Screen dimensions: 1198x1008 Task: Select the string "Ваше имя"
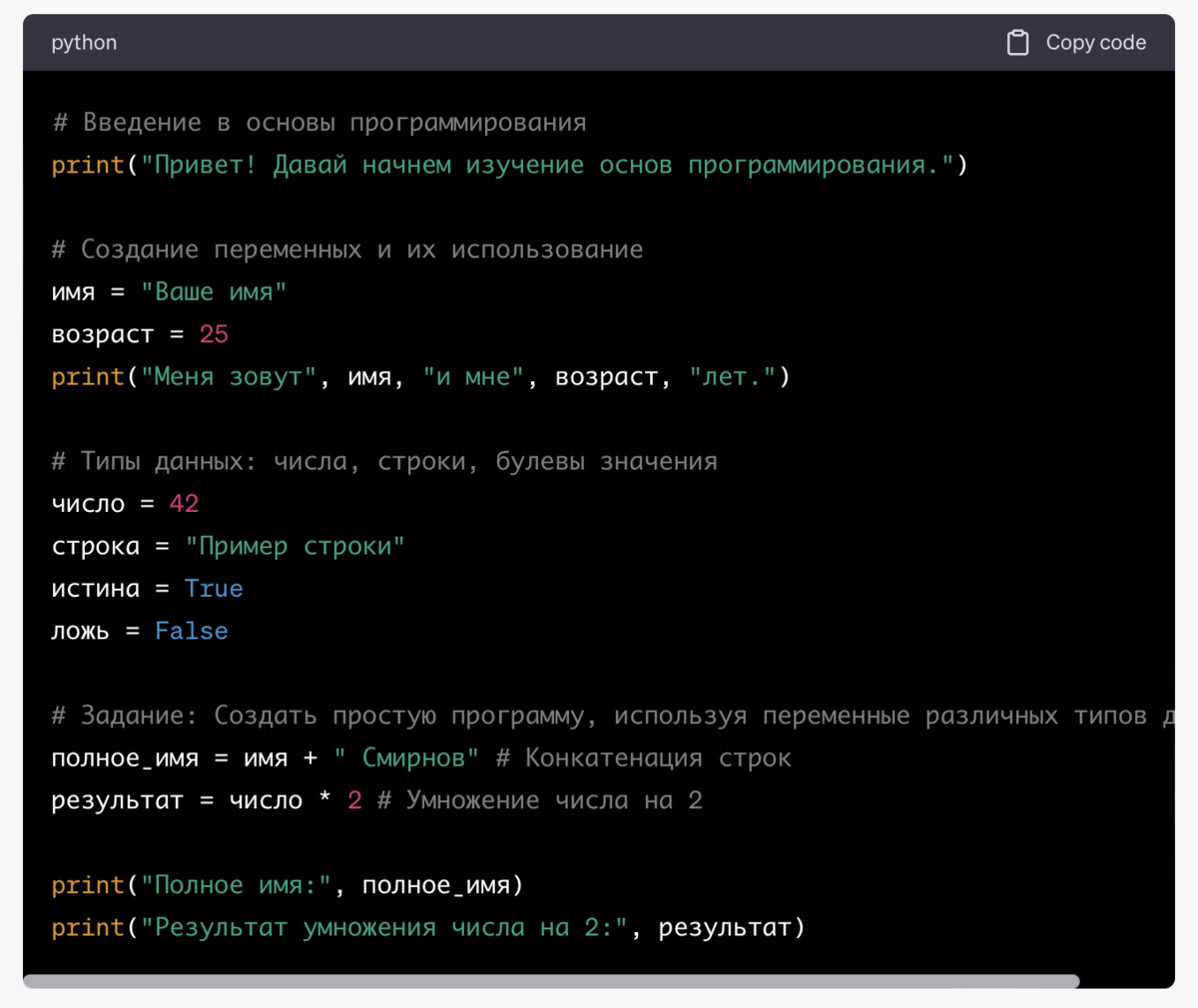pyautogui.click(x=215, y=291)
